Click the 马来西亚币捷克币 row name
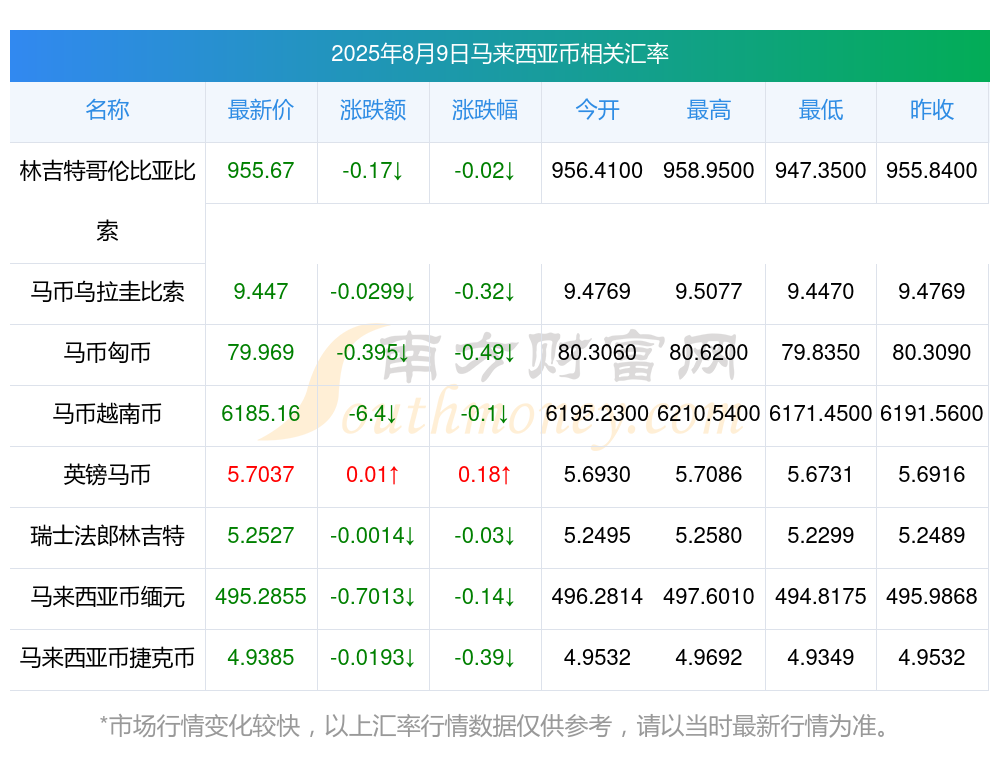 click(107, 657)
